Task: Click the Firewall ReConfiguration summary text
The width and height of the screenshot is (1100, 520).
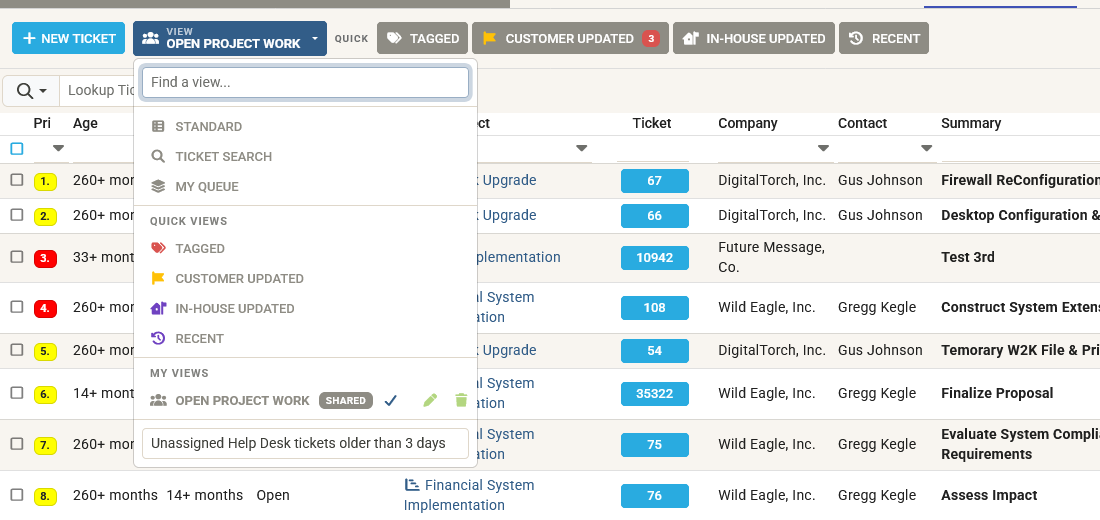Action: (x=1020, y=180)
